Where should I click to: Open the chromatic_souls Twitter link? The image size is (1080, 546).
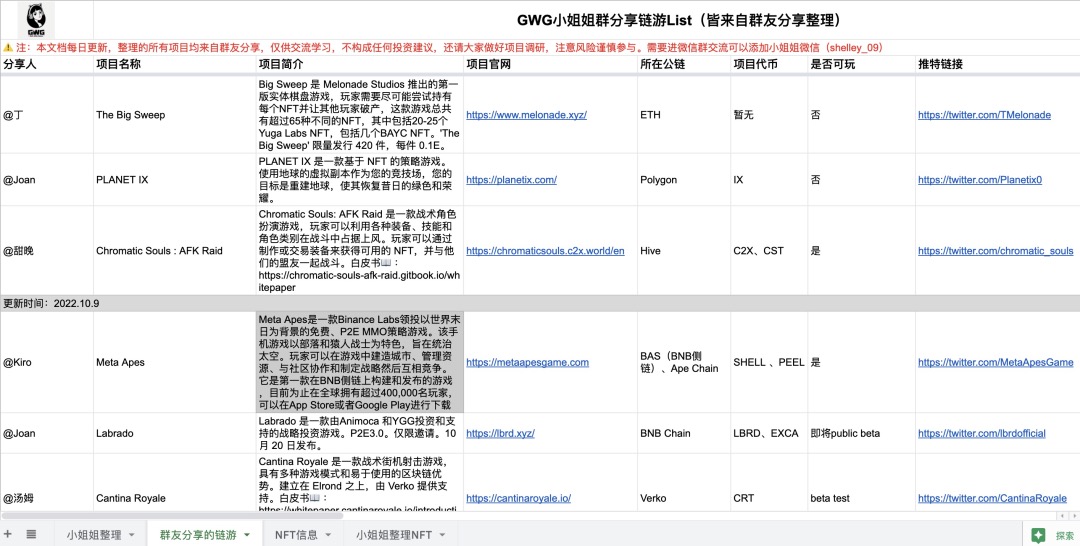[995, 251]
